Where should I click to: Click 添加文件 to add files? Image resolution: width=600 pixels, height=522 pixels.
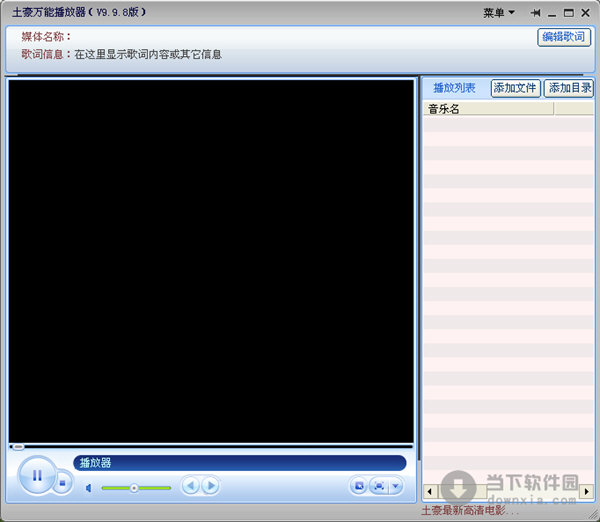tap(515, 88)
